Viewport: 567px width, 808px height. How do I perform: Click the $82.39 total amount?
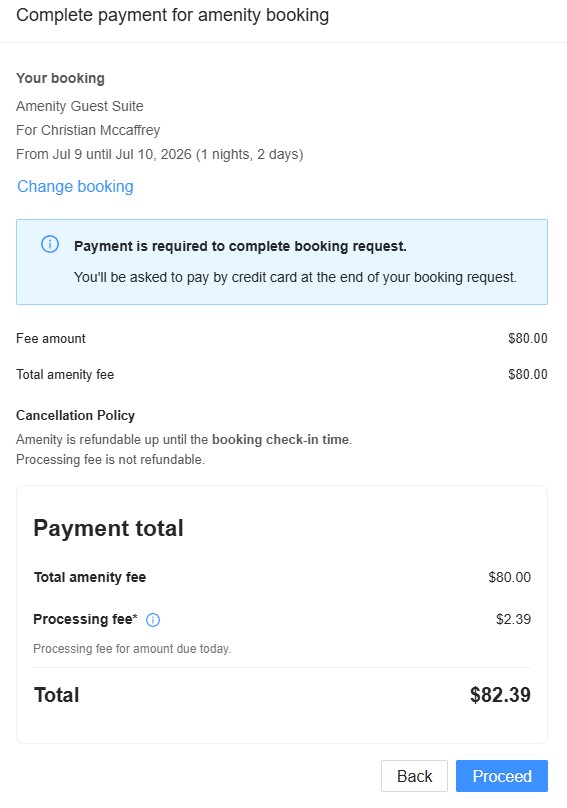[x=500, y=695]
